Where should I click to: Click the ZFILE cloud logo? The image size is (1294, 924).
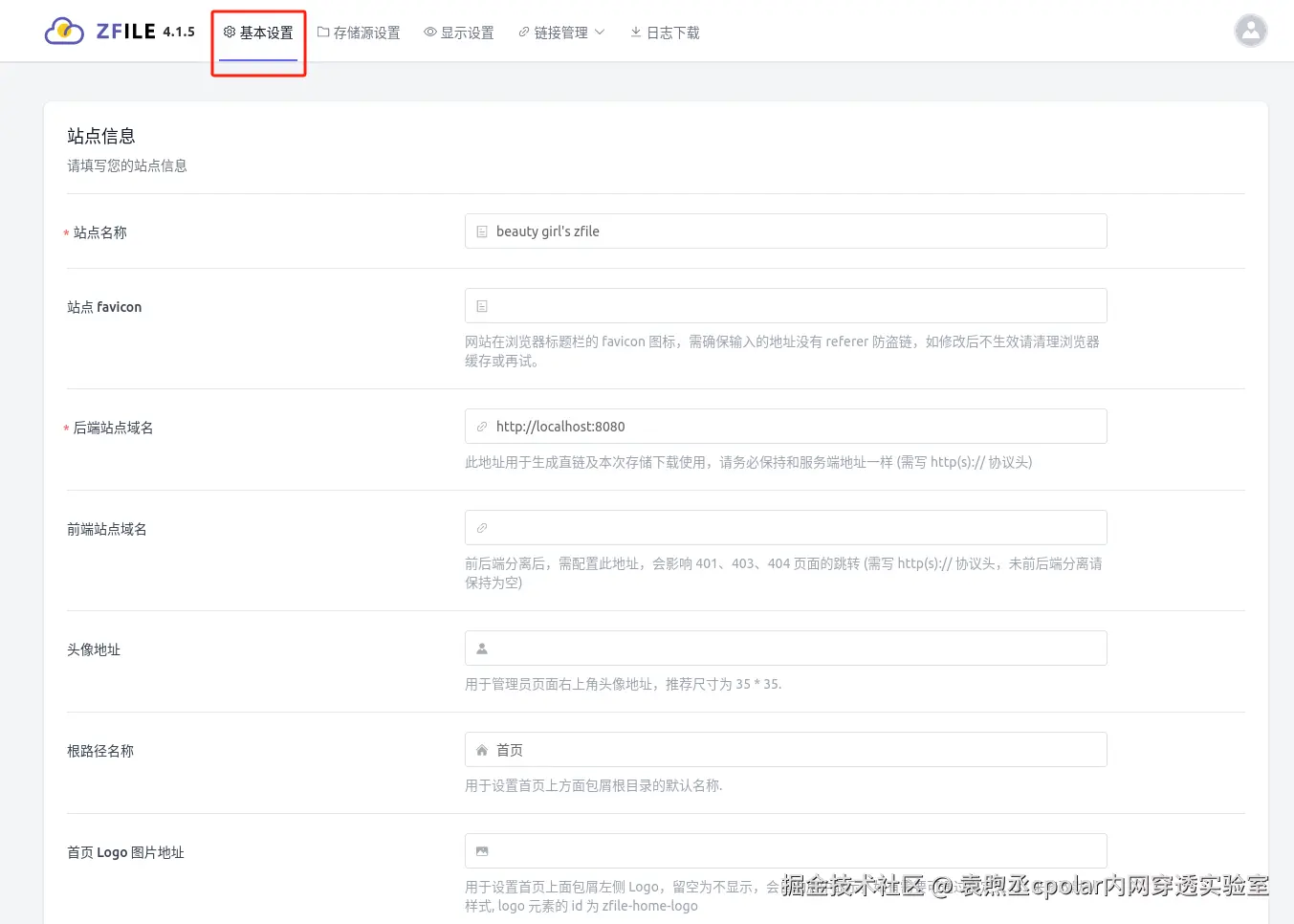click(64, 32)
